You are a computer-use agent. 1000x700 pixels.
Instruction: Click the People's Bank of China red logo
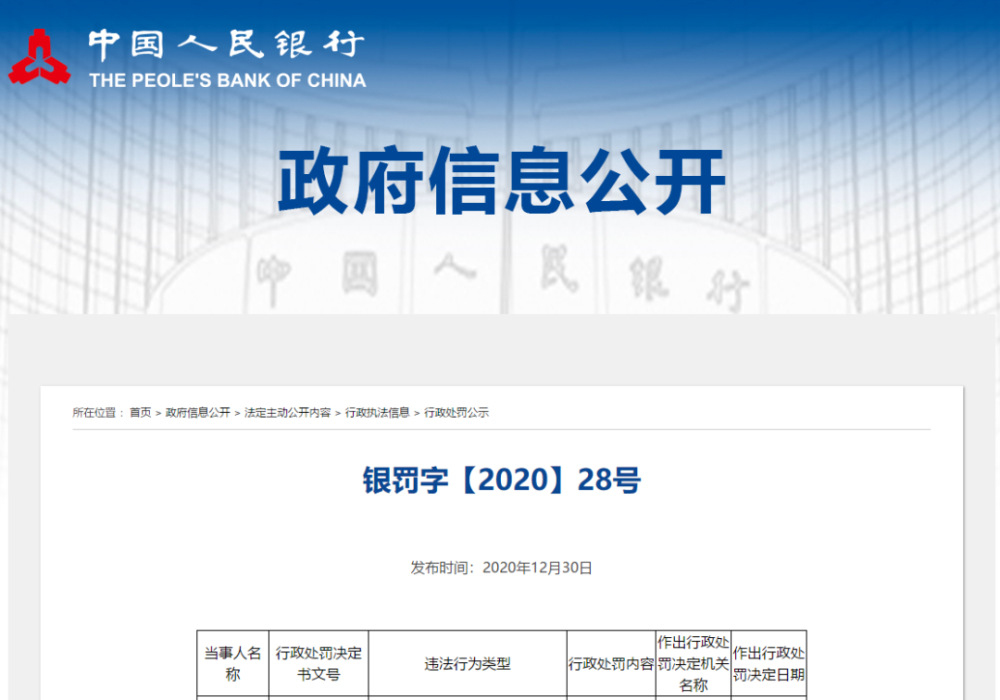tap(39, 57)
